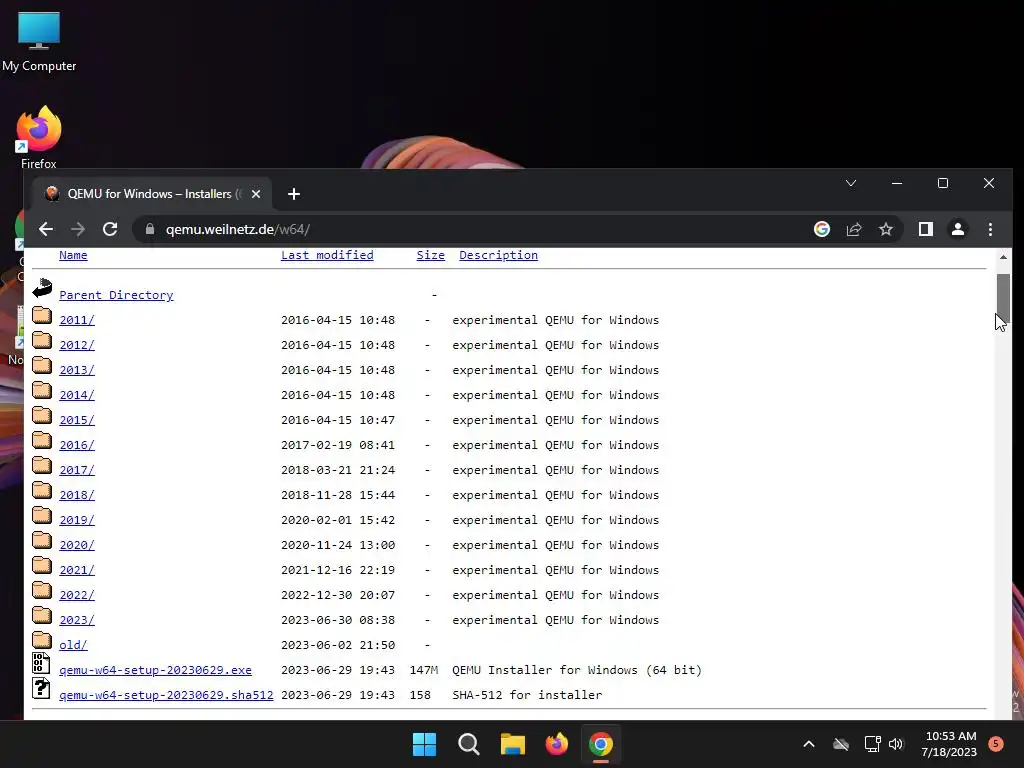The height and width of the screenshot is (768, 1024).
Task: Click the address bar URL field
Action: coord(477,229)
